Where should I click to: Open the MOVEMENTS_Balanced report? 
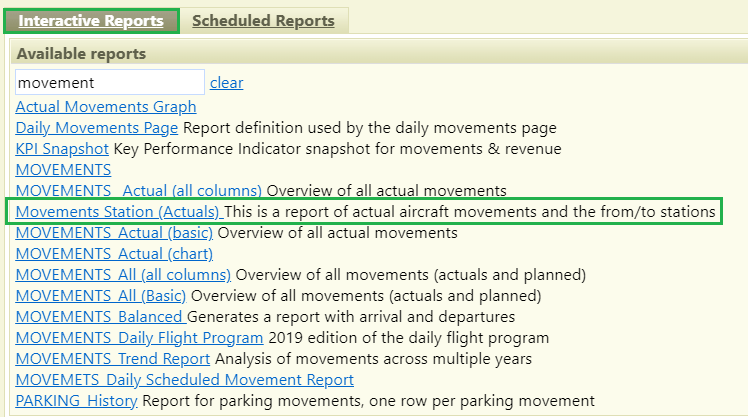click(x=101, y=317)
